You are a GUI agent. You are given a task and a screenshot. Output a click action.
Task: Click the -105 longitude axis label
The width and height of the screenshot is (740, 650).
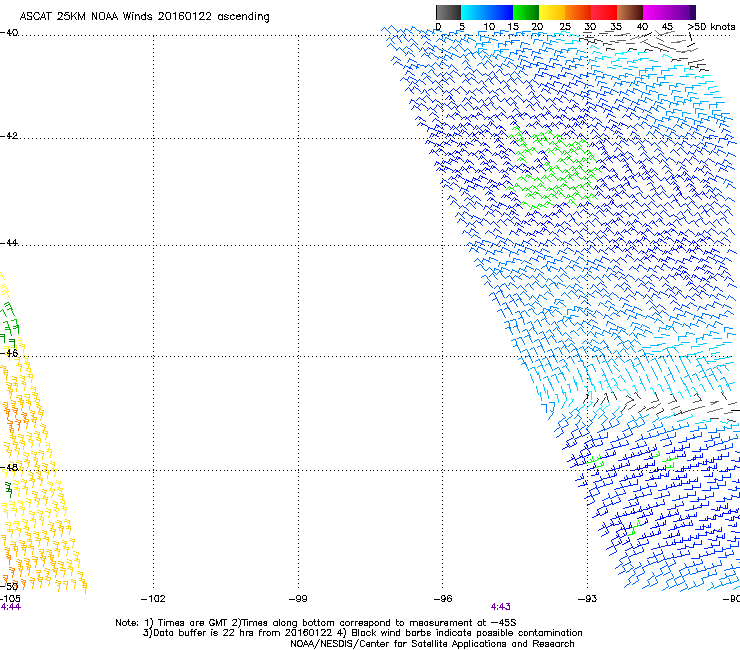click(10, 599)
